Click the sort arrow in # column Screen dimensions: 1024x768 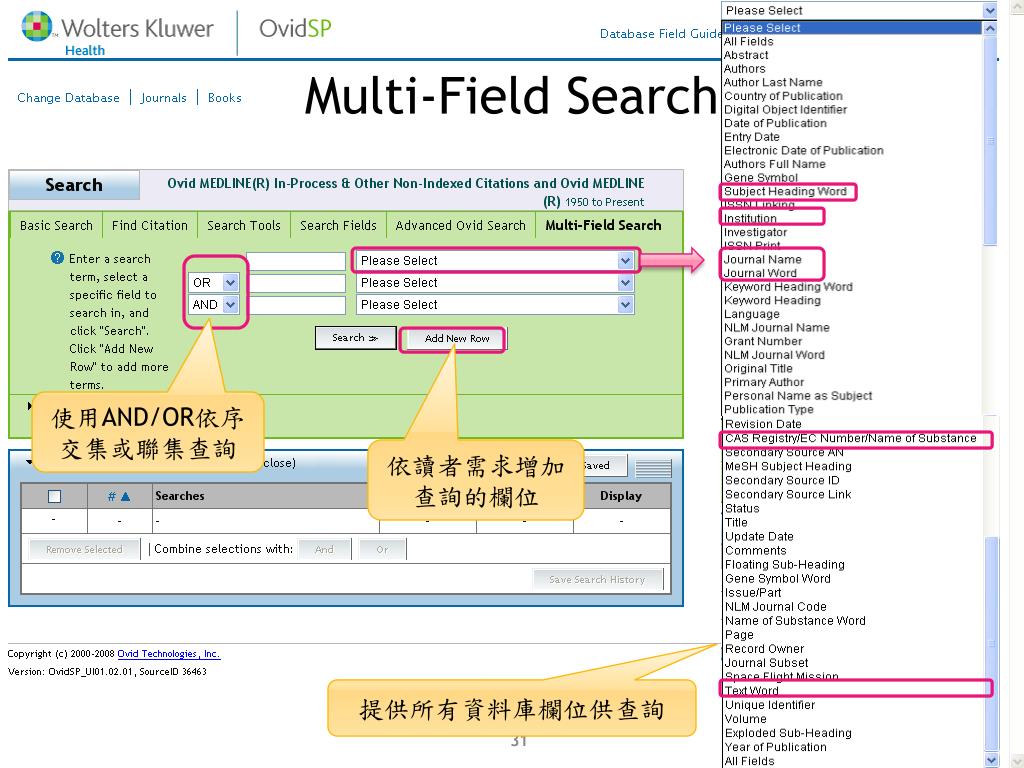(x=125, y=497)
